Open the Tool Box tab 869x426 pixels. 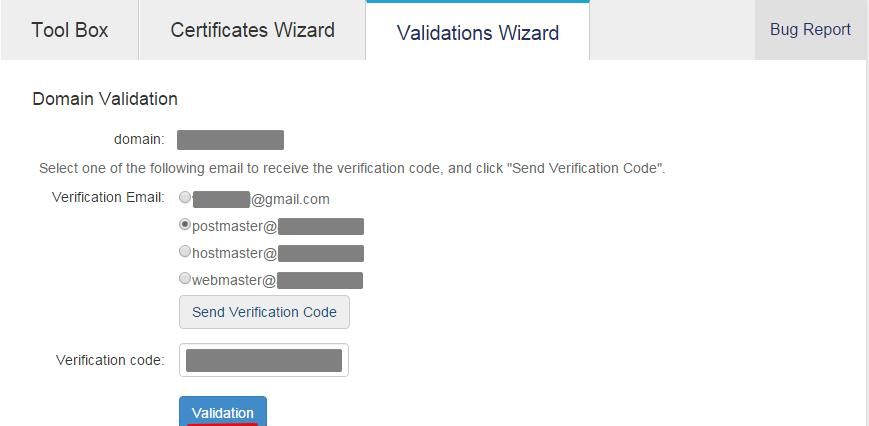click(69, 30)
